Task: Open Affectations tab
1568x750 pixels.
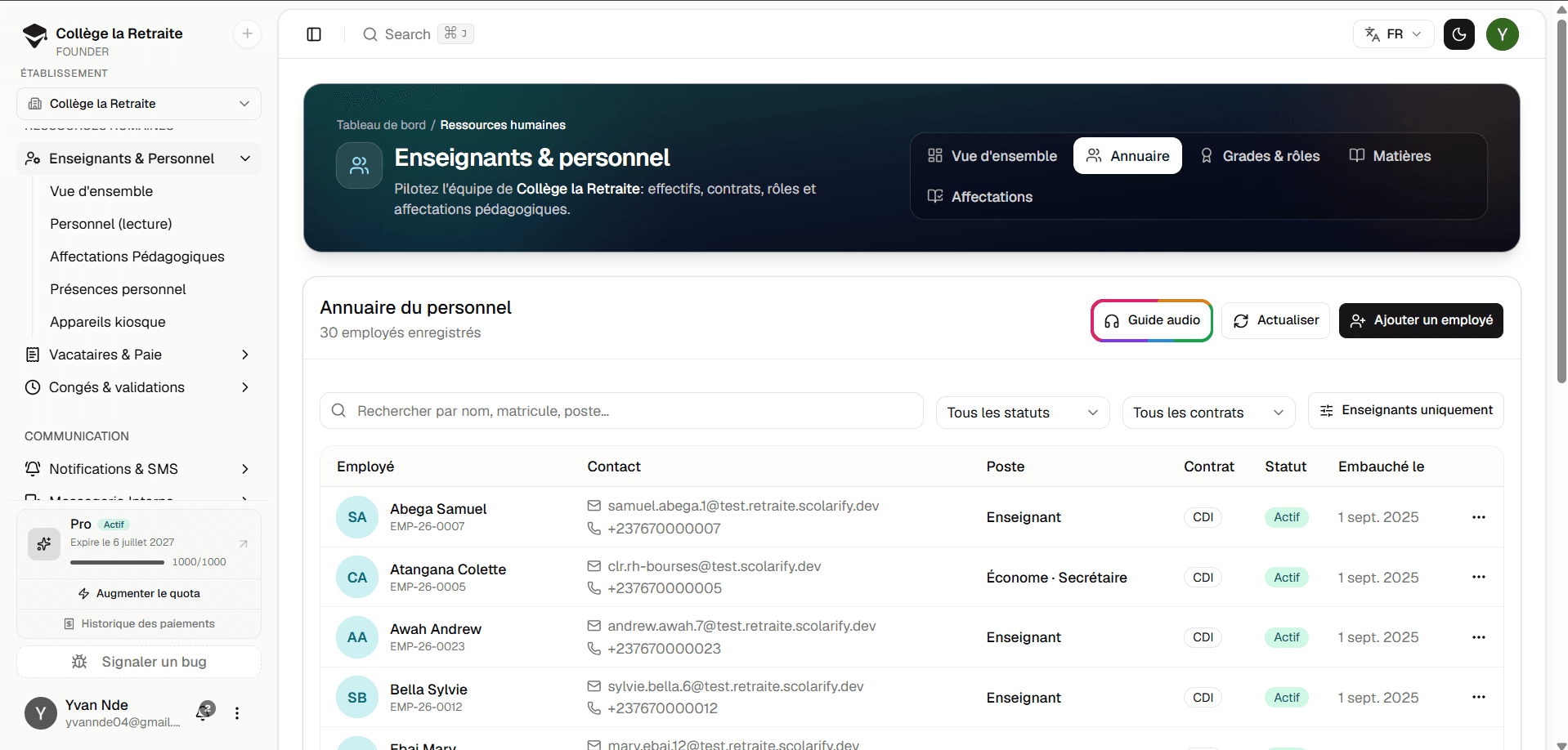Action: tap(979, 197)
